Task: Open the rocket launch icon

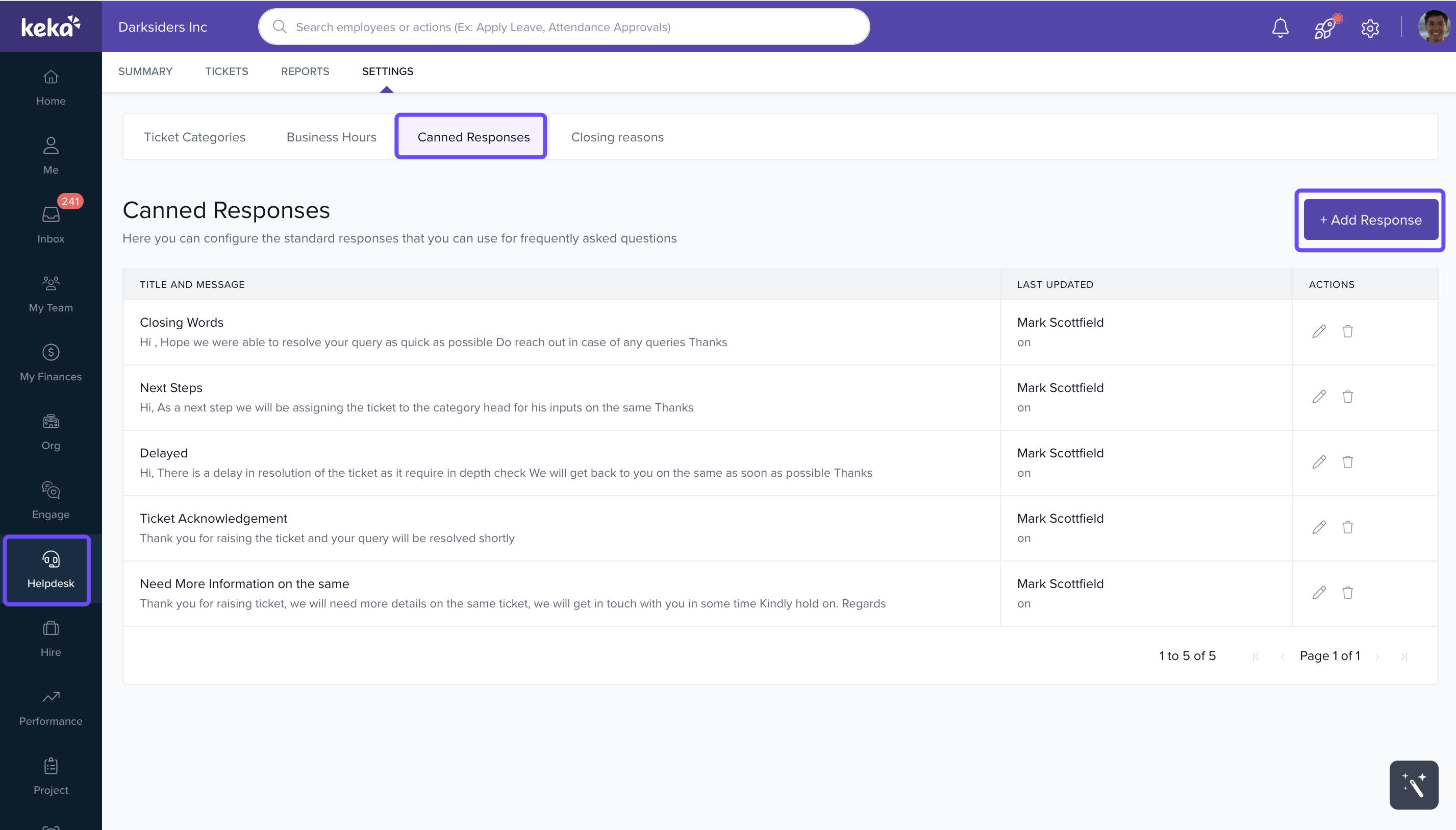Action: [1325, 28]
